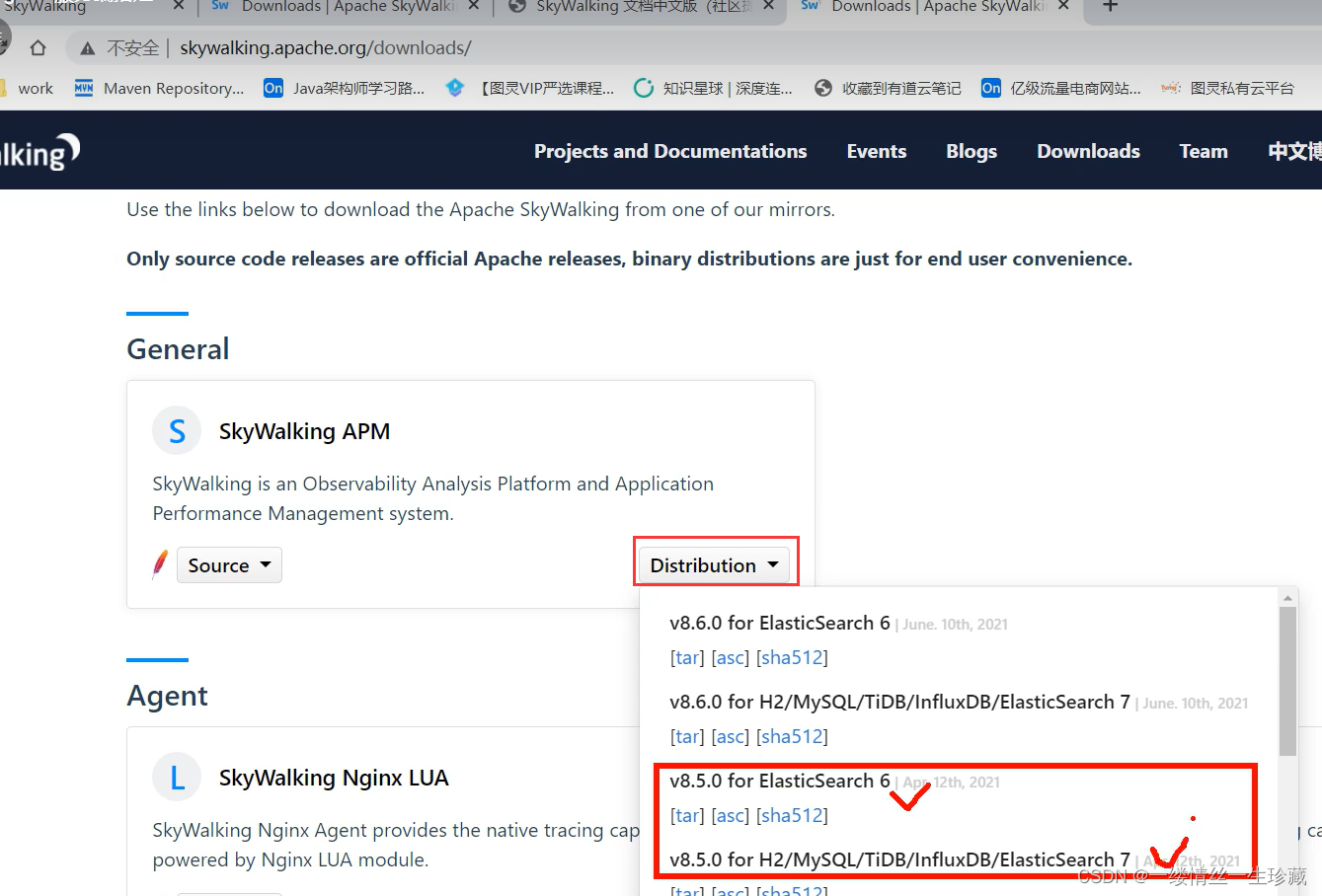Screen dimensions: 1322x896
Task: Switch to SkyWalking 文档中文版 tab
Action: click(639, 7)
